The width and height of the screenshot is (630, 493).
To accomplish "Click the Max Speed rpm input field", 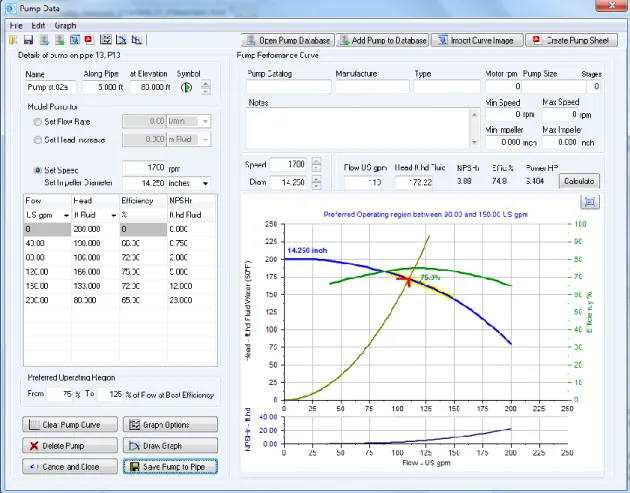I will click(560, 115).
